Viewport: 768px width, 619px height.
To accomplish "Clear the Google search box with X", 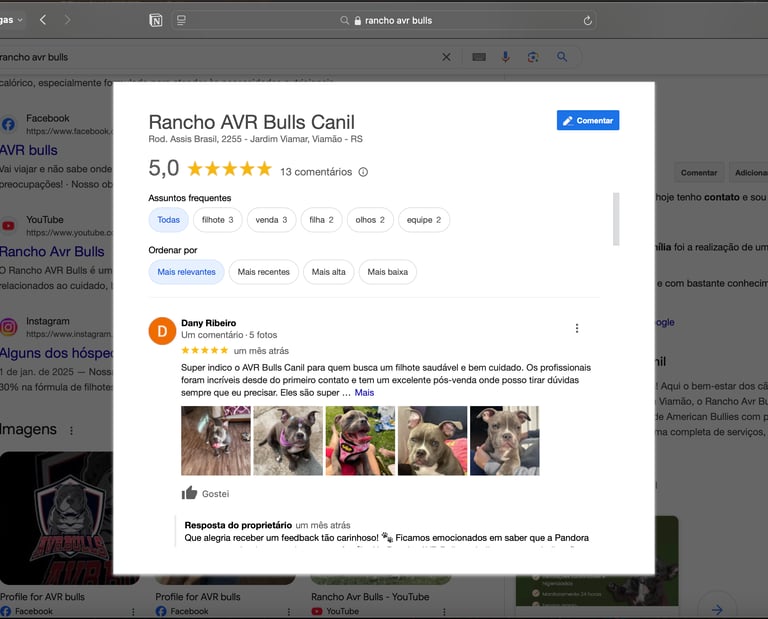I will coord(446,57).
